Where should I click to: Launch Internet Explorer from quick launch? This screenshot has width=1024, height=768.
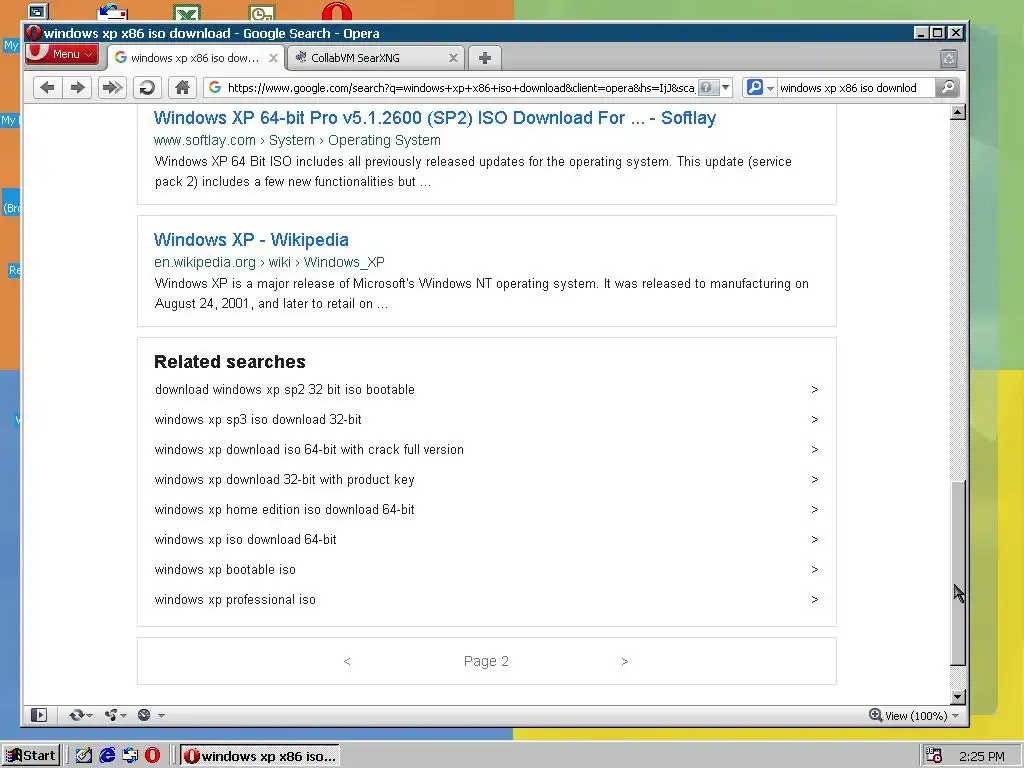(107, 756)
